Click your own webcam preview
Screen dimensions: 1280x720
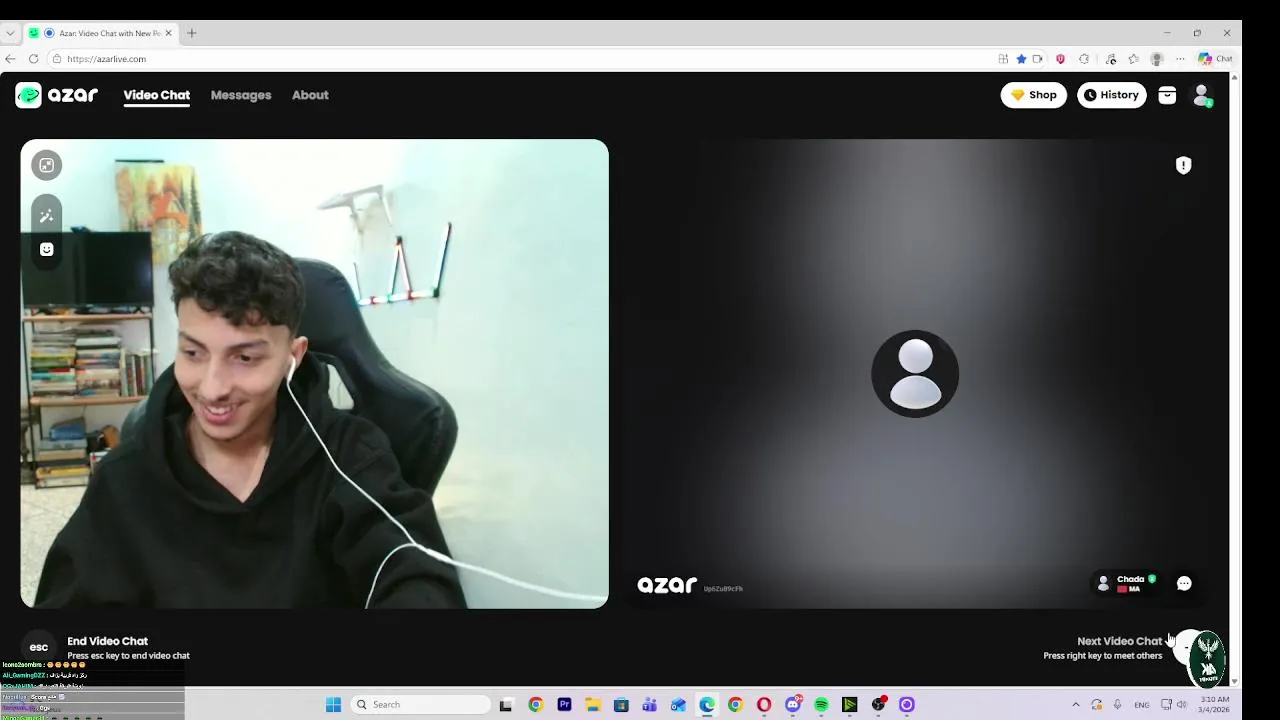(314, 373)
